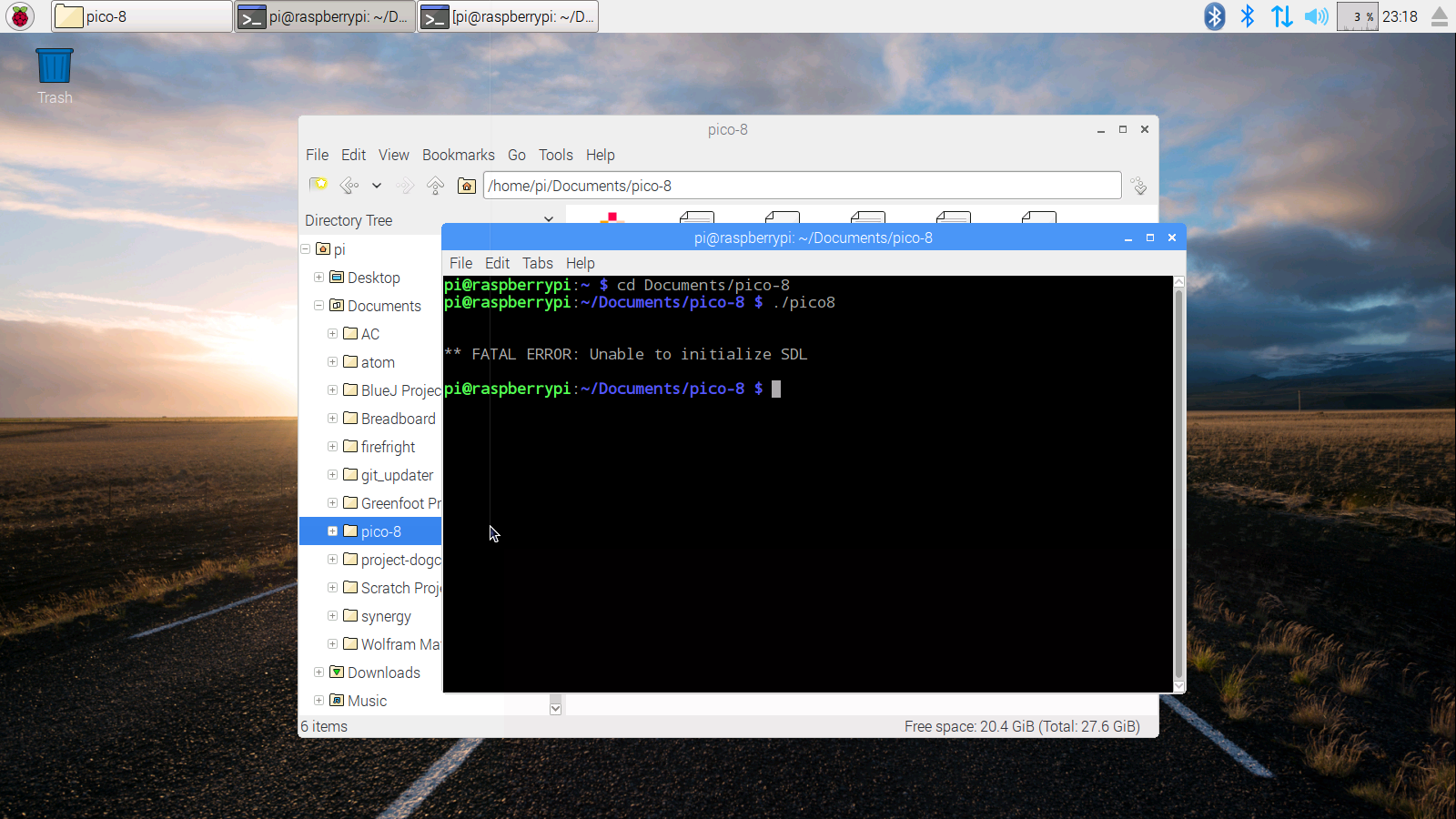Select the synergy folder in tree
Image resolution: width=1456 pixels, height=819 pixels.
pos(377,616)
